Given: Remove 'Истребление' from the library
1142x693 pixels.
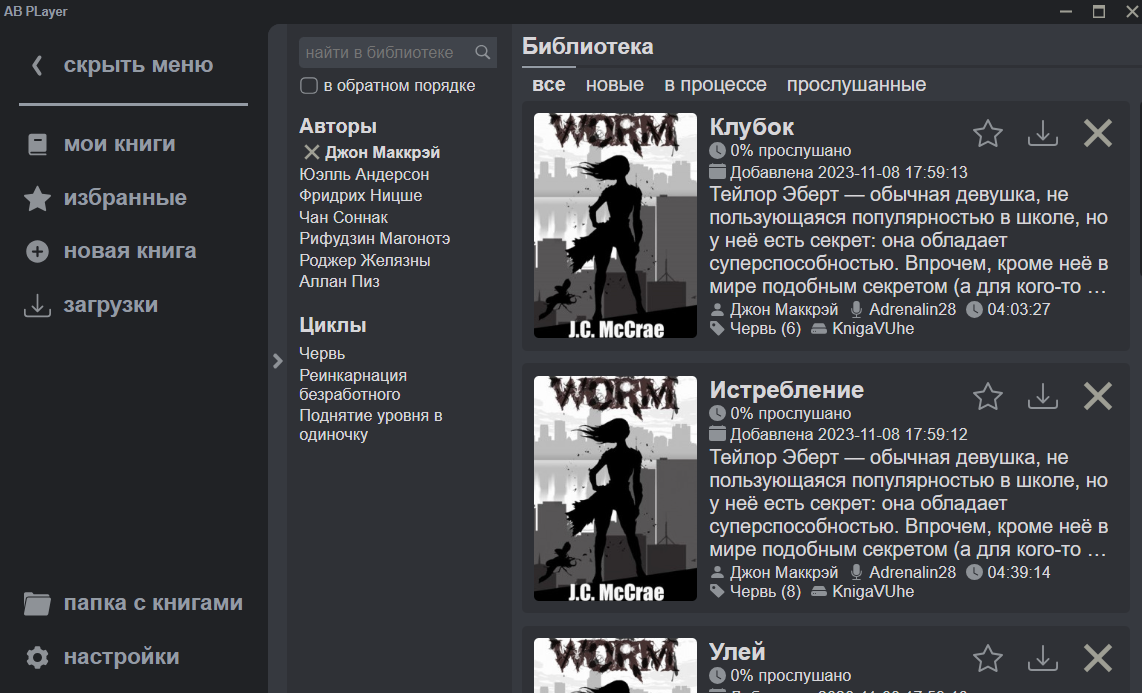Looking at the screenshot, I should tap(1098, 396).
